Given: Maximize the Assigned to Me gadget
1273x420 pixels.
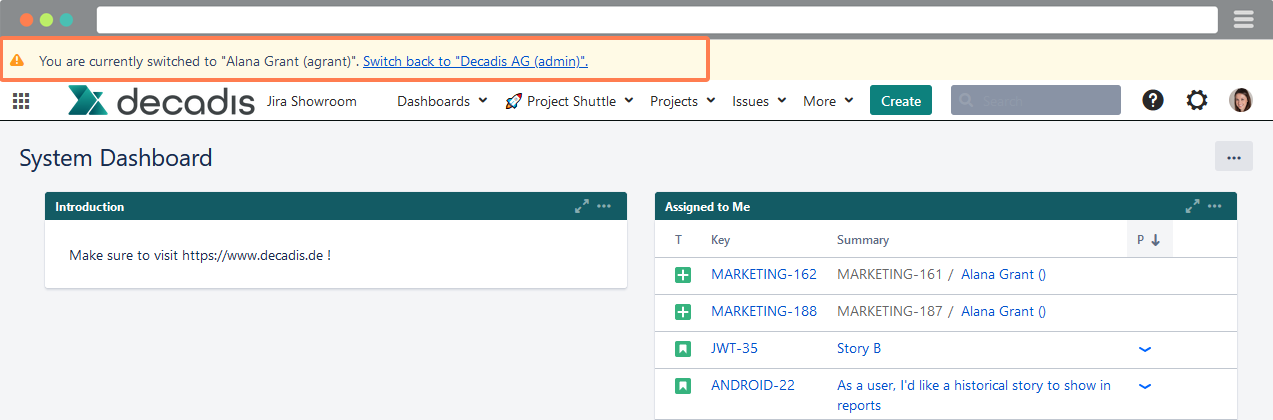Looking at the screenshot, I should coord(1192,206).
